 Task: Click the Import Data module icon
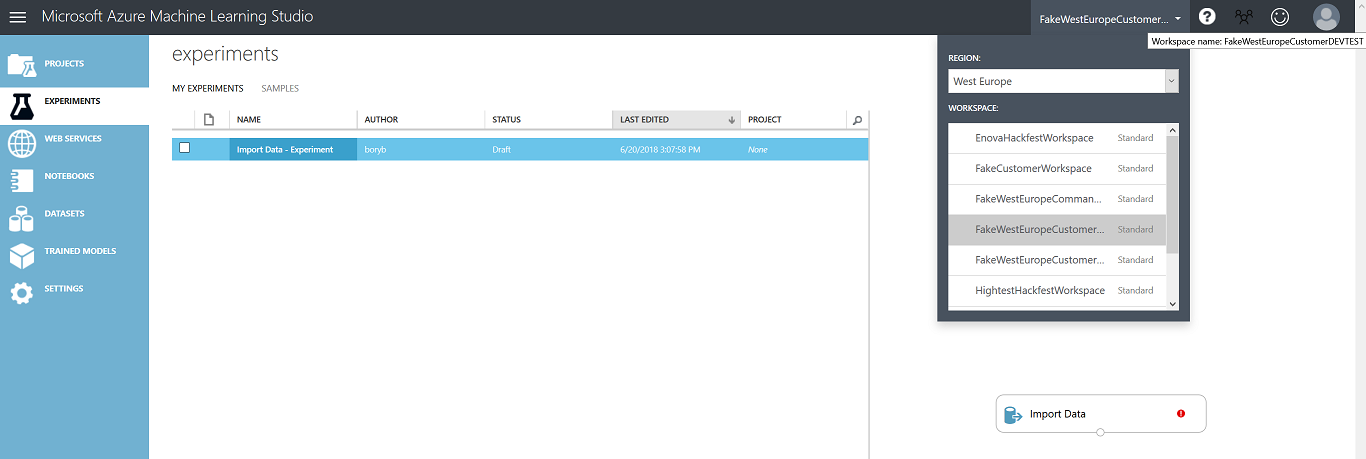tap(1013, 414)
